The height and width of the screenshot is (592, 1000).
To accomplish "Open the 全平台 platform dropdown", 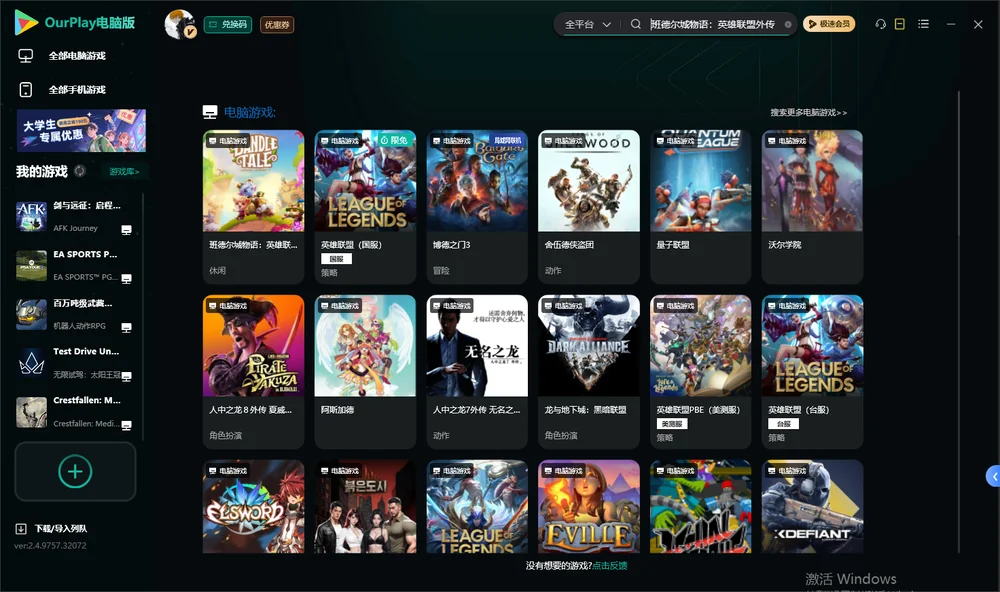I will [587, 24].
